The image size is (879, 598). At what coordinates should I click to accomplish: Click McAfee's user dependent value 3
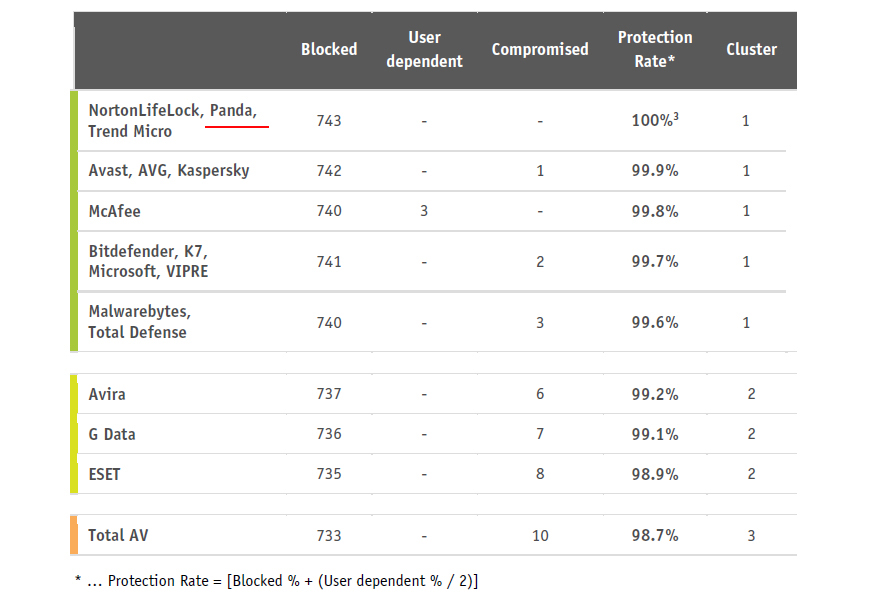[424, 211]
